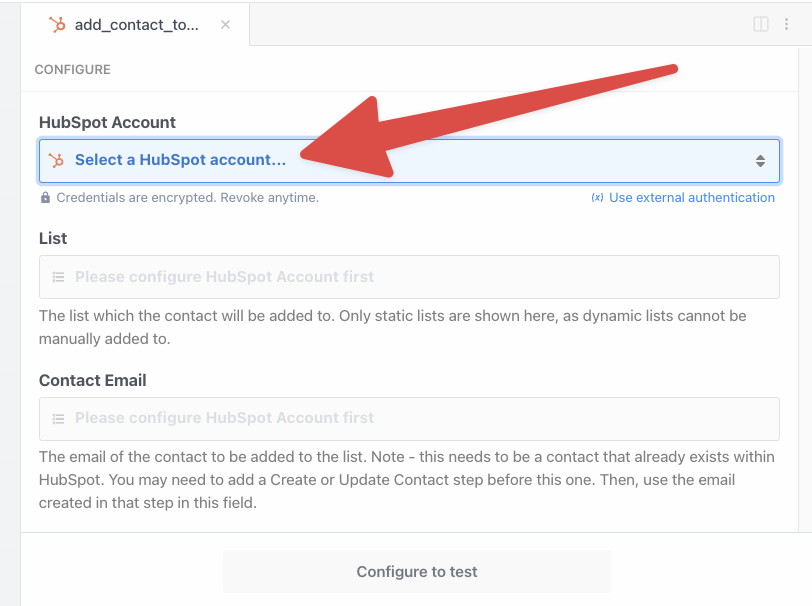This screenshot has height=606, width=812.
Task: Click the list icon in List field
Action: 58,277
